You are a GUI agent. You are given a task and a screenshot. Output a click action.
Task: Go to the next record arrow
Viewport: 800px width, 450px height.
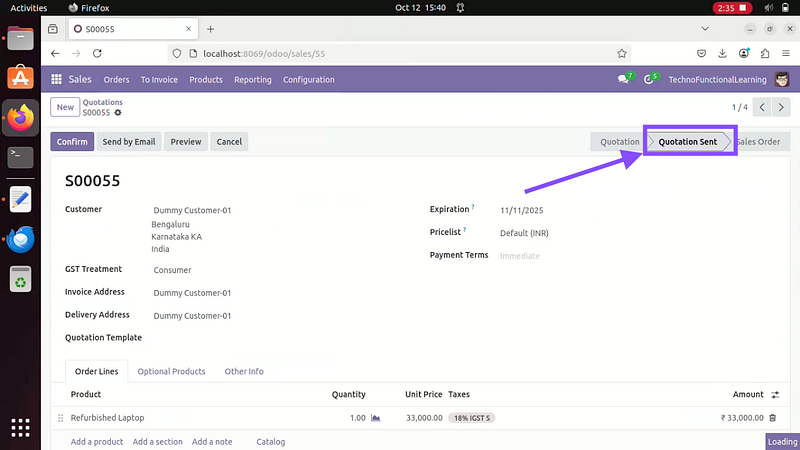click(781, 107)
